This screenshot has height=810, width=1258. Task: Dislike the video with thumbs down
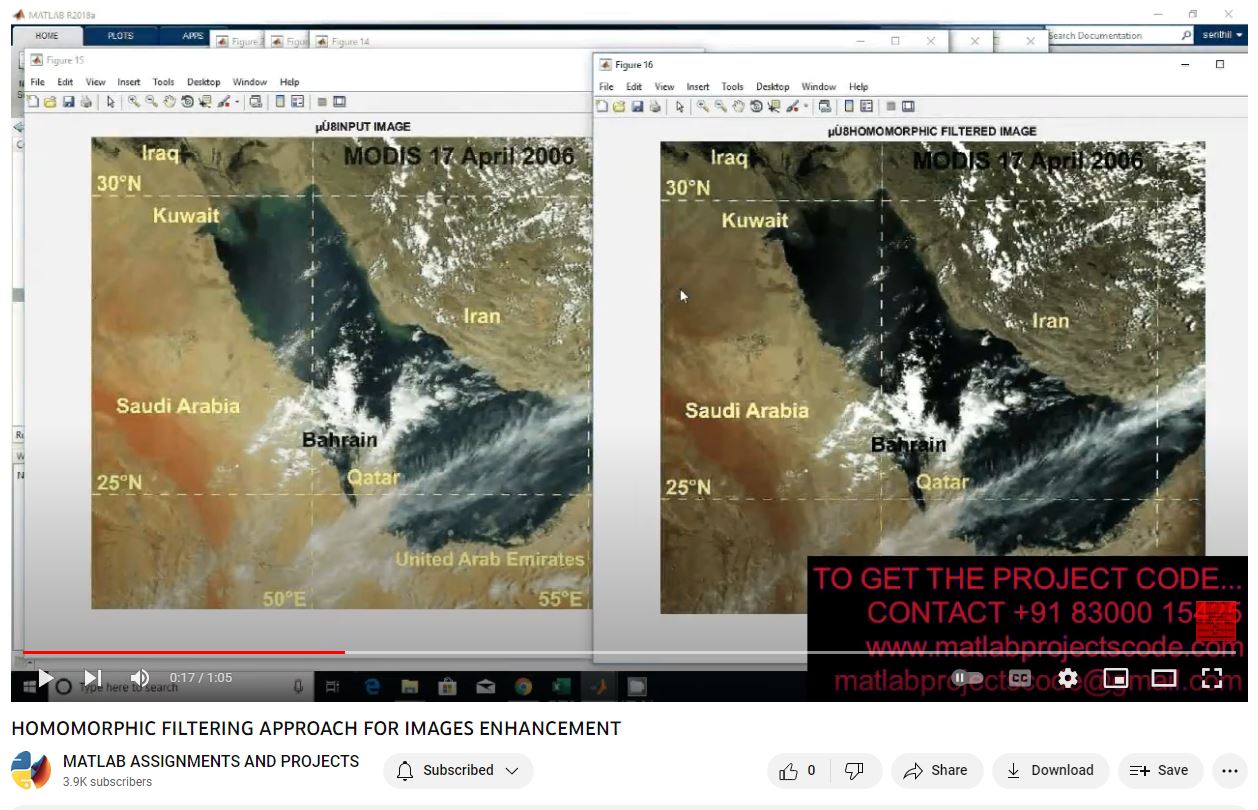[854, 771]
